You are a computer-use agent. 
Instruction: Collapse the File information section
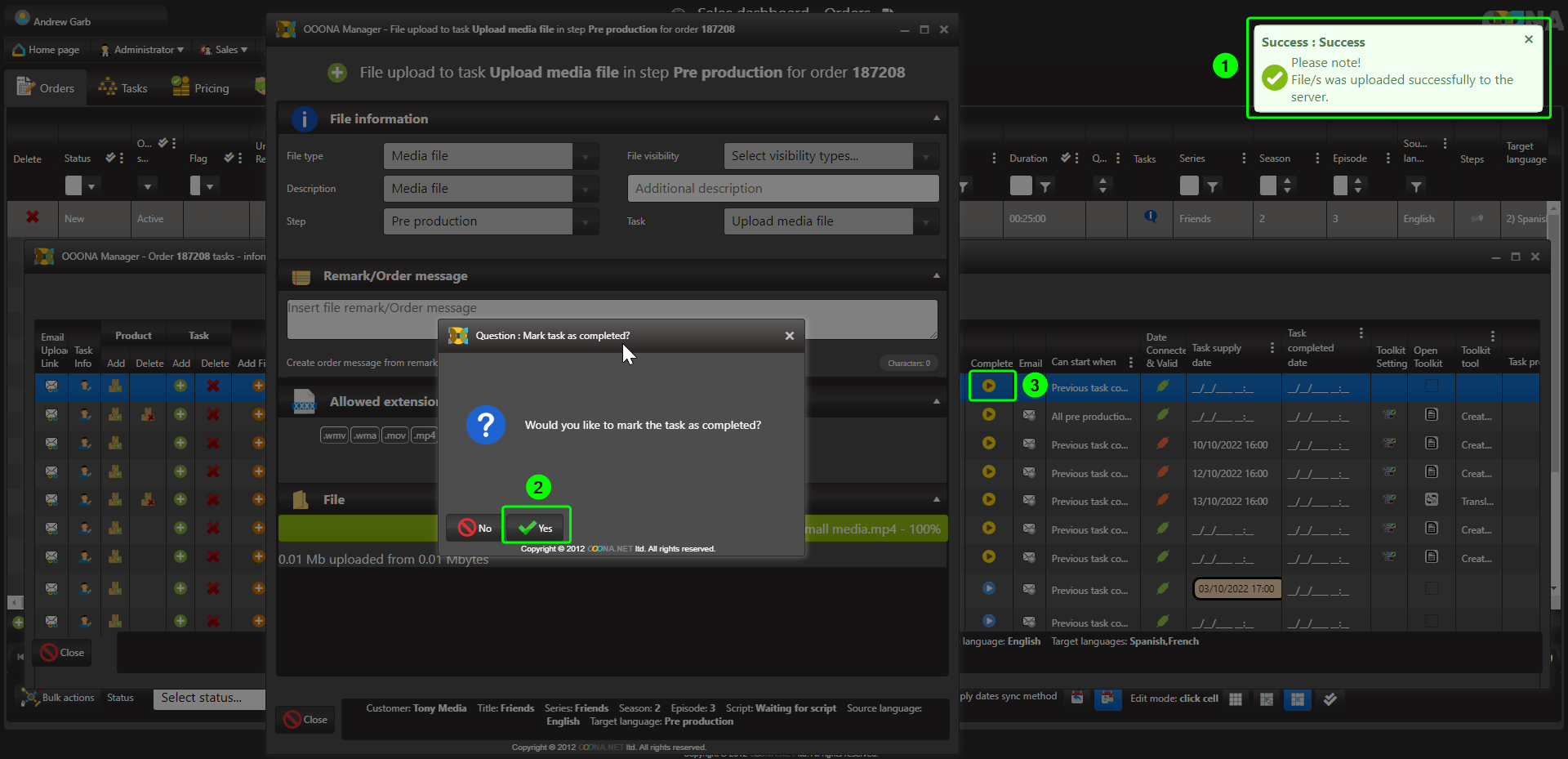[x=936, y=118]
